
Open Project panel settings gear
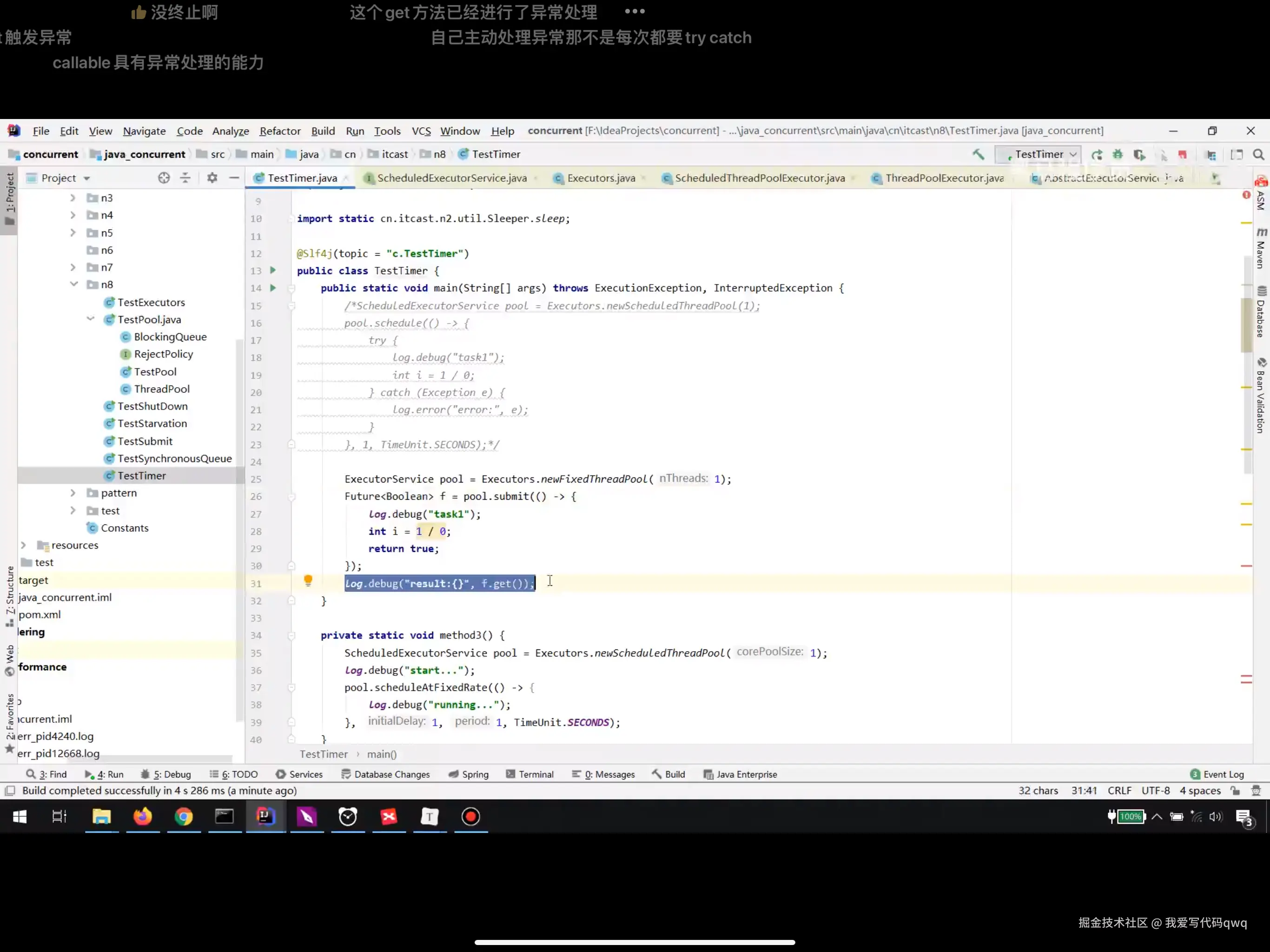[x=212, y=178]
